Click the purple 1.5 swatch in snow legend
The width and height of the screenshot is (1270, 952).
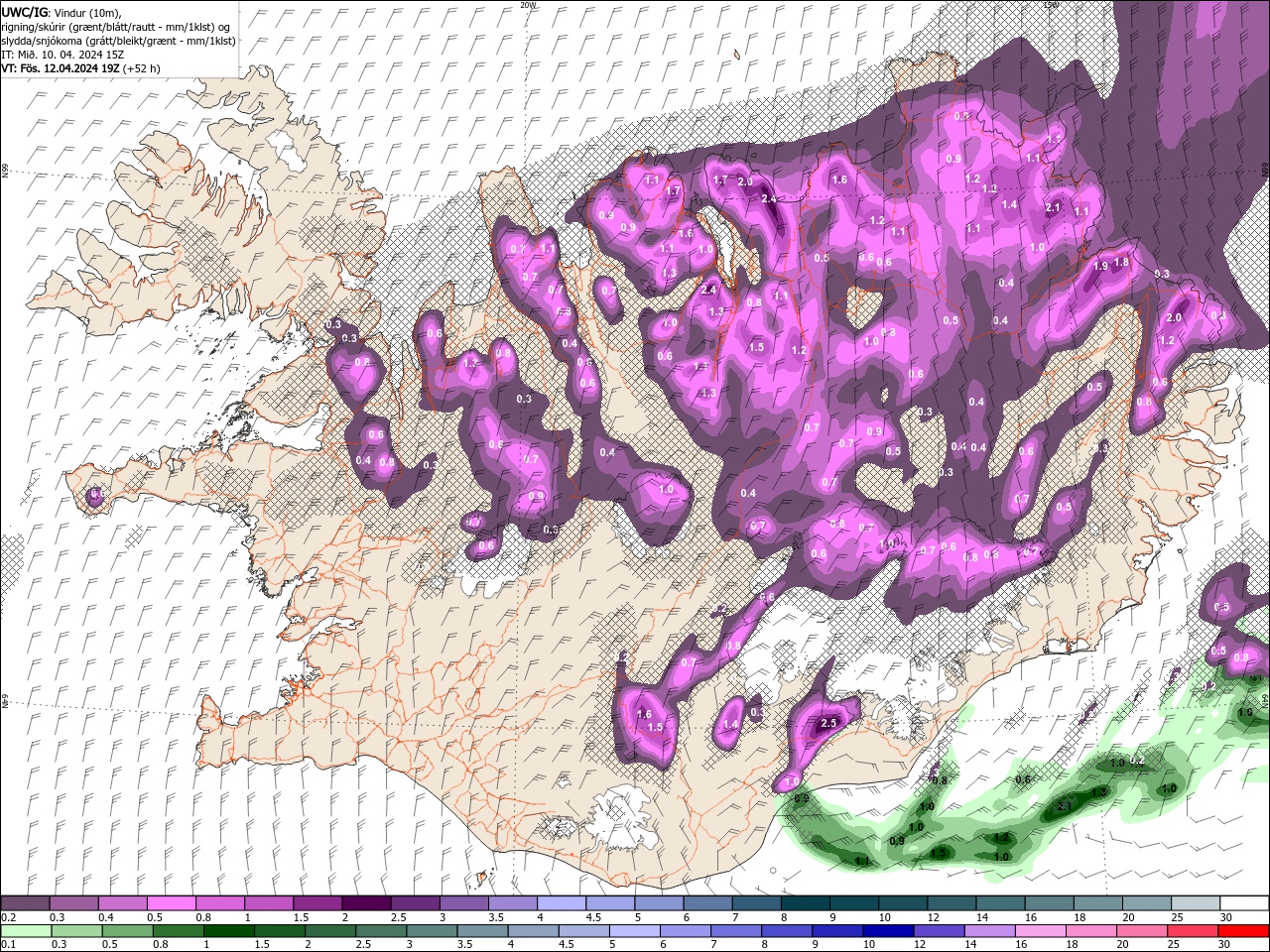[x=317, y=903]
